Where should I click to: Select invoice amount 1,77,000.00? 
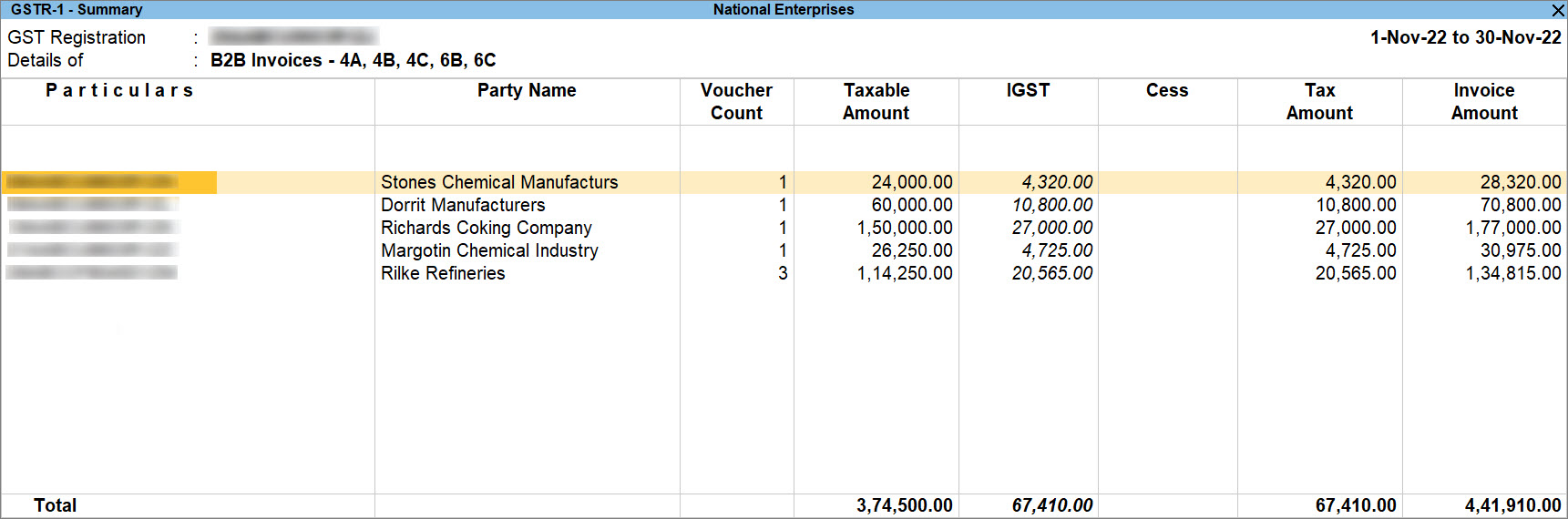pyautogui.click(x=1513, y=228)
